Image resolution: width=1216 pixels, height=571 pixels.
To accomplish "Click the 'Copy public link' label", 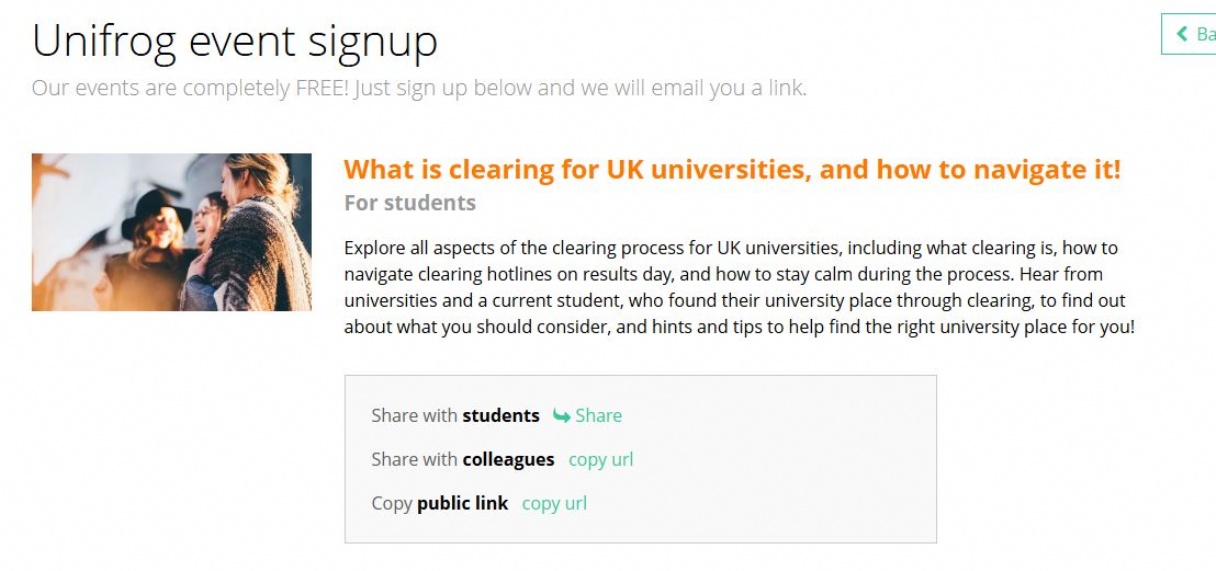I will (439, 503).
